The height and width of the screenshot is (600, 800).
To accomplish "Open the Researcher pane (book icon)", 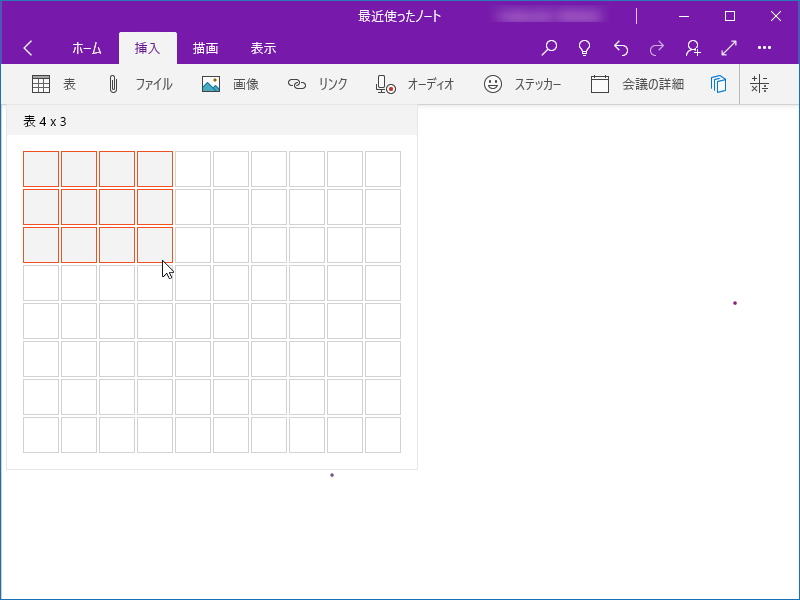I will pos(718,85).
